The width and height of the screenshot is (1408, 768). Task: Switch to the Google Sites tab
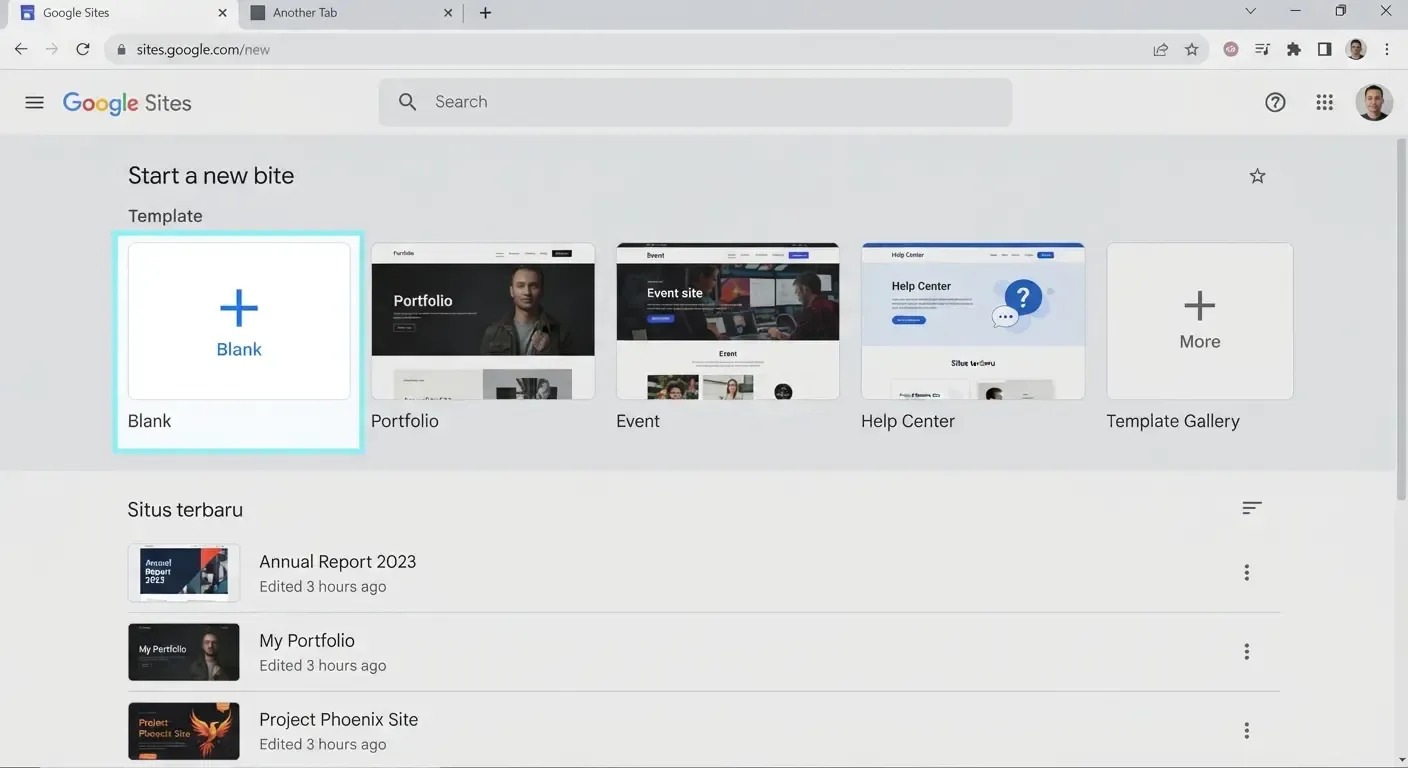click(120, 13)
